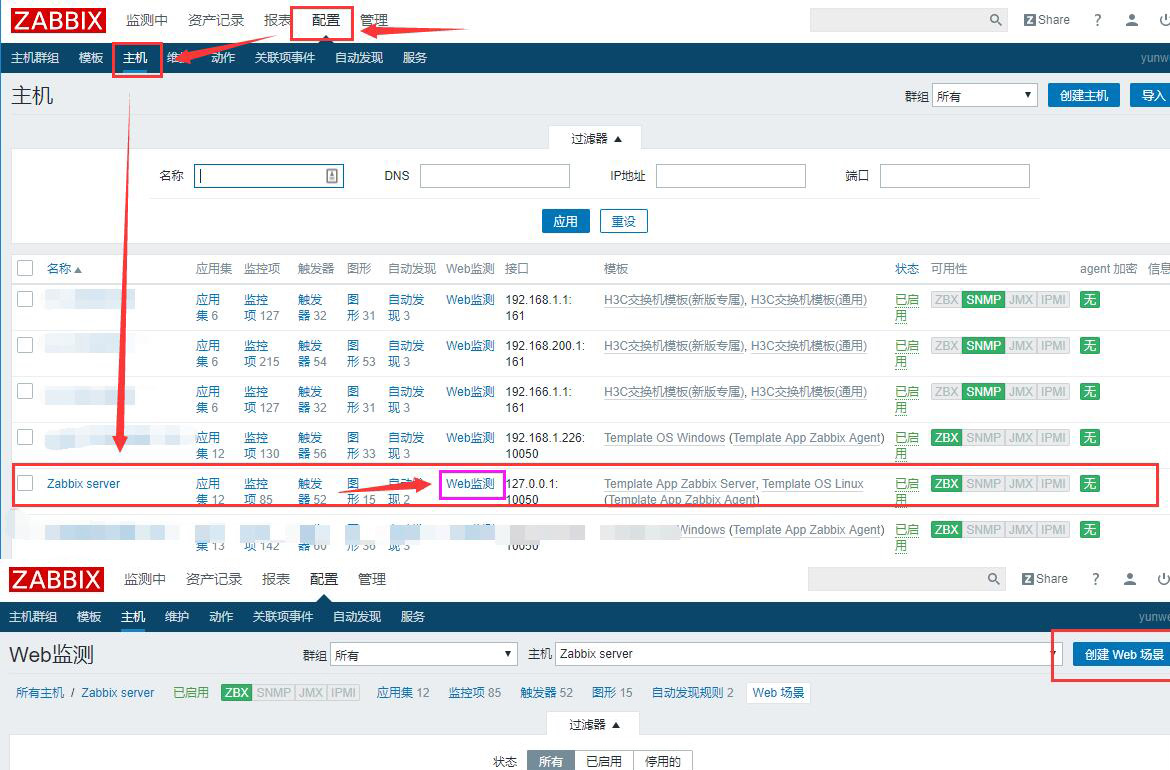Tick the checkbox for the 192.168.1.1 host row
1170x770 pixels.
[x=25, y=299]
